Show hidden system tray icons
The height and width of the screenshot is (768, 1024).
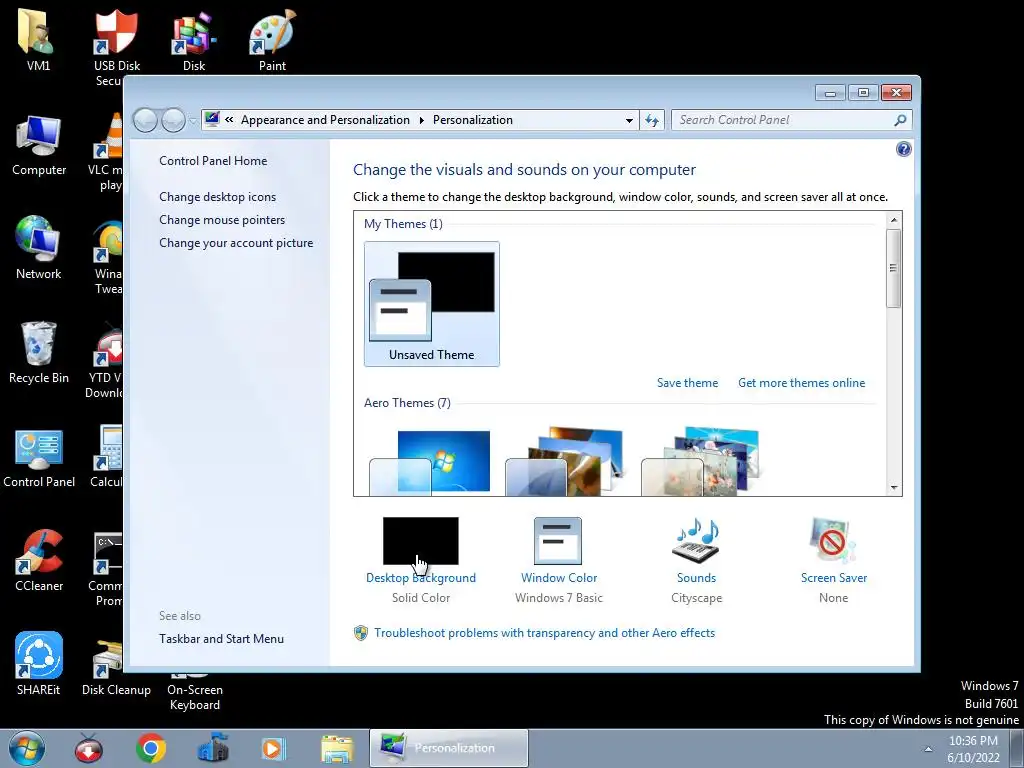(x=928, y=749)
